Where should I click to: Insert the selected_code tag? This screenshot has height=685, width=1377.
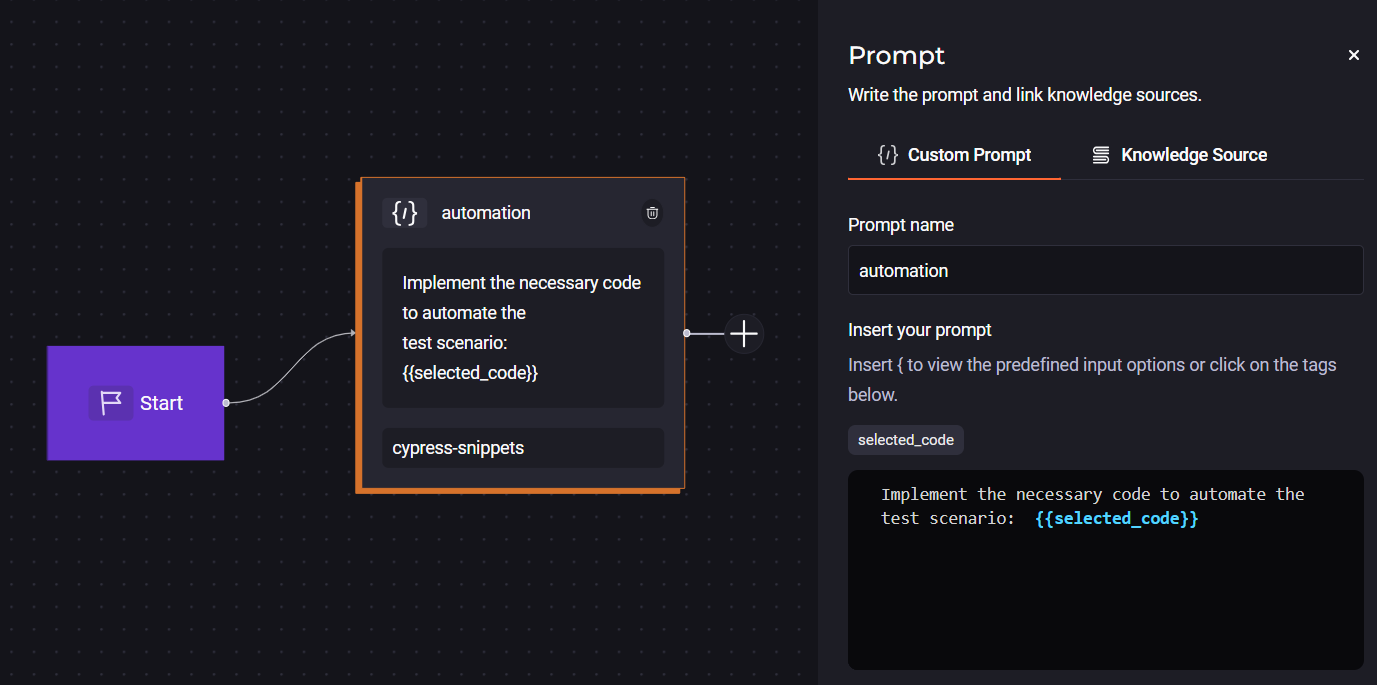tap(905, 440)
